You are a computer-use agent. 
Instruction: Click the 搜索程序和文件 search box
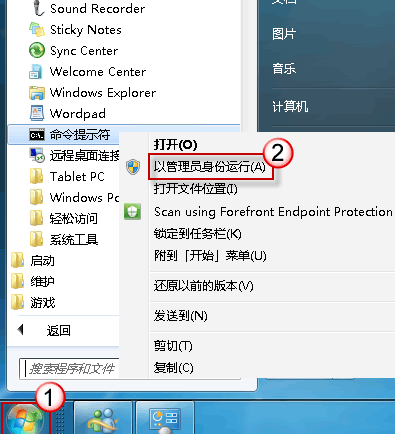pos(69,369)
